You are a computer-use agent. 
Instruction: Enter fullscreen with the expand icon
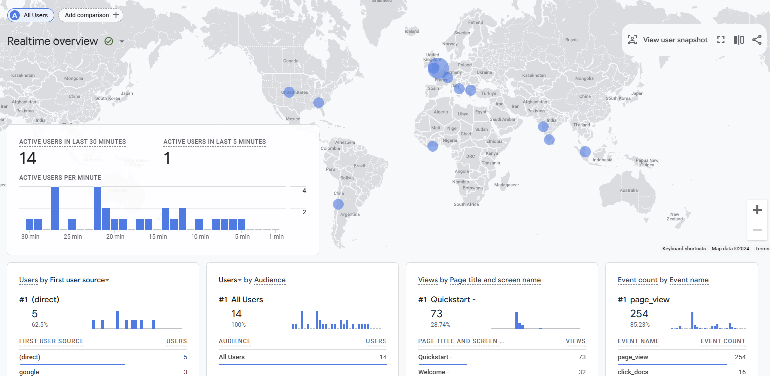[720, 40]
